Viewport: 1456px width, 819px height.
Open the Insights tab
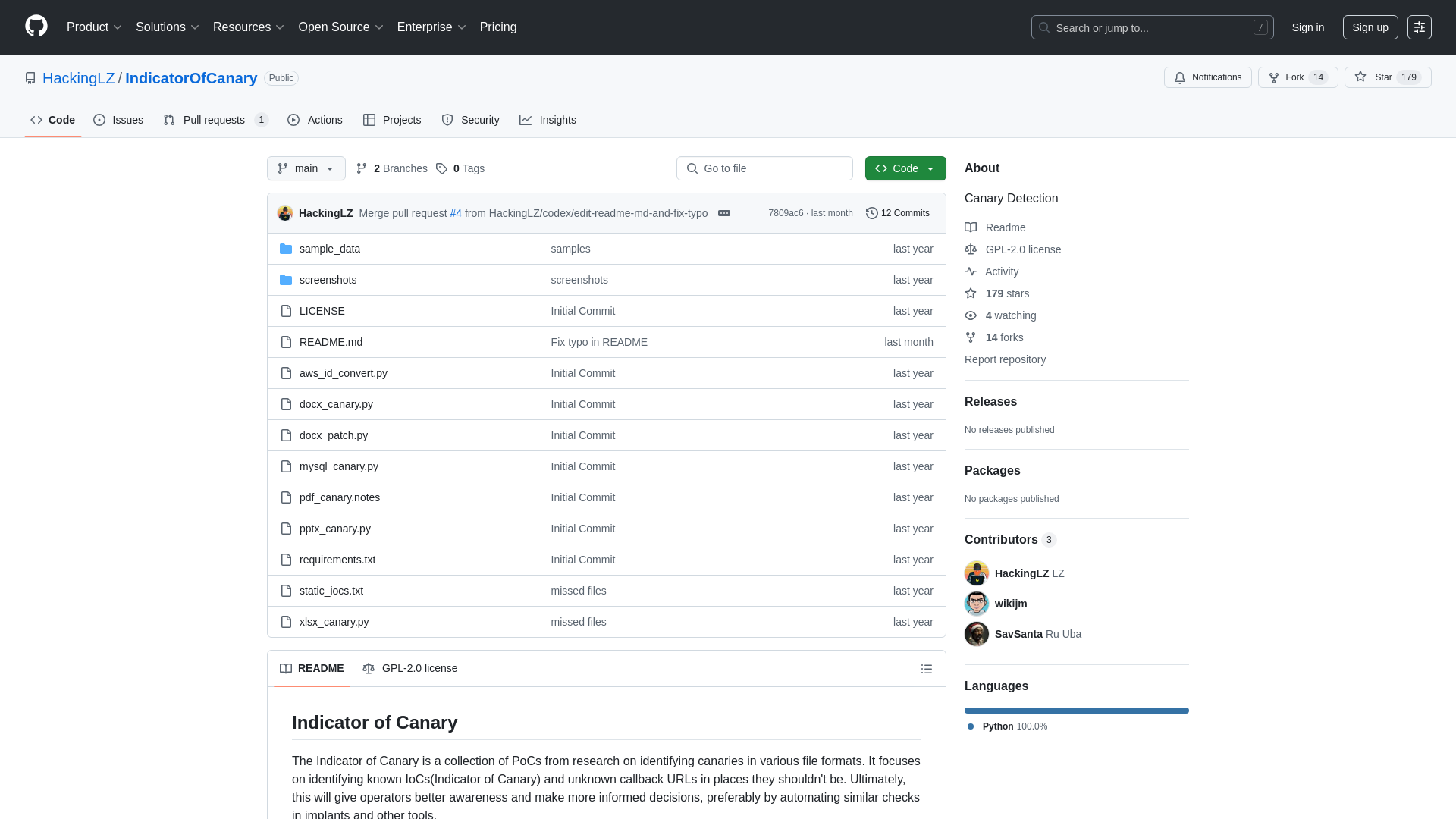click(x=548, y=120)
